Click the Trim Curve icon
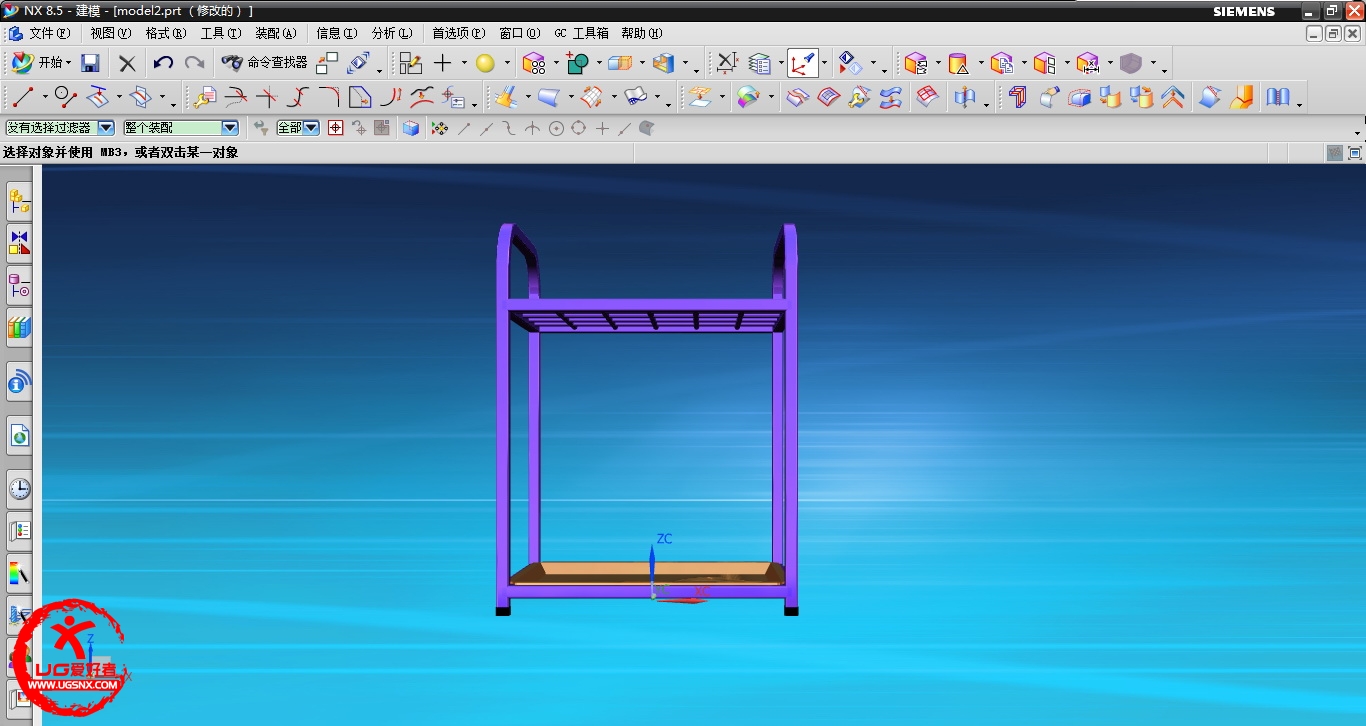 (236, 97)
